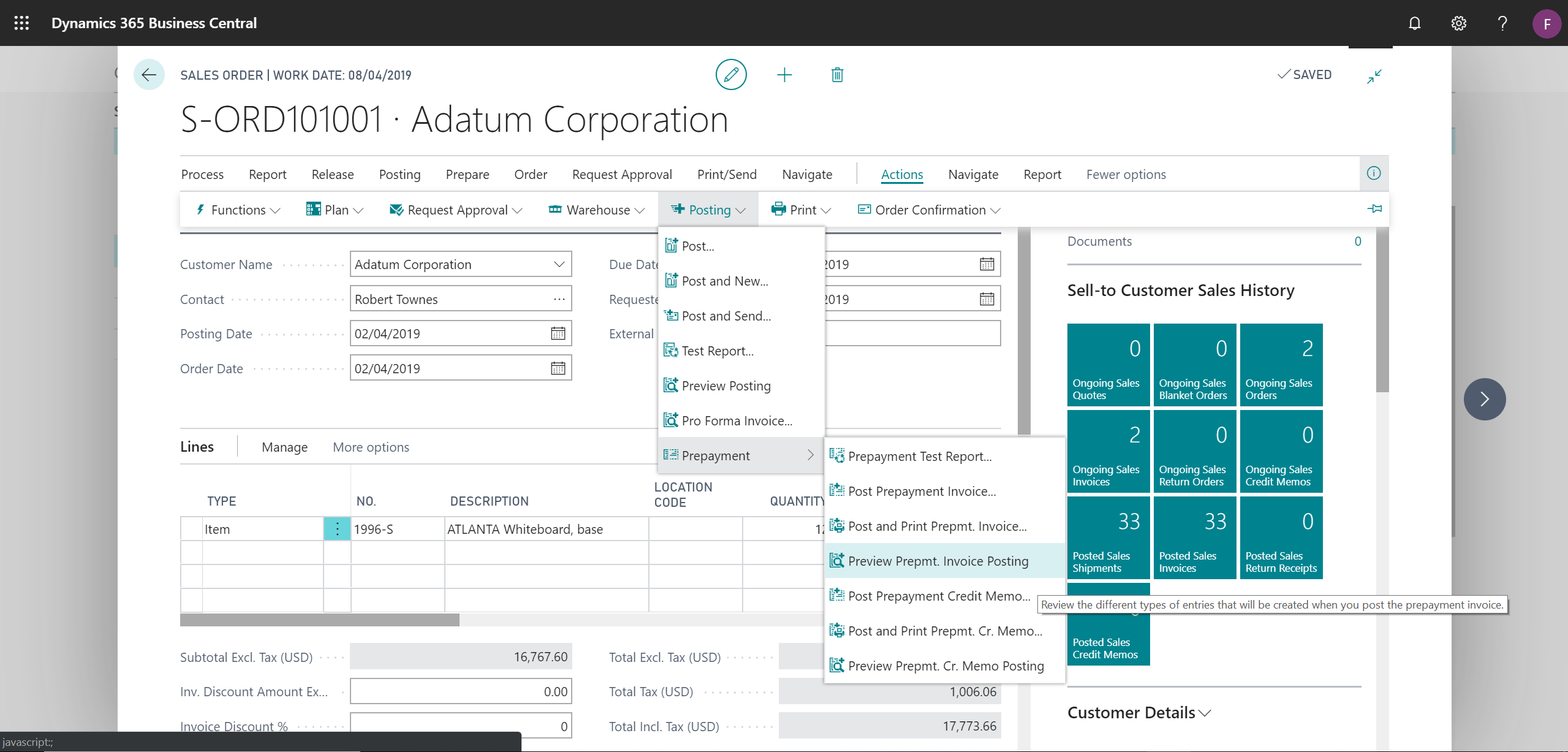The width and height of the screenshot is (1568, 752).
Task: Select the Test Report icon
Action: click(x=670, y=350)
